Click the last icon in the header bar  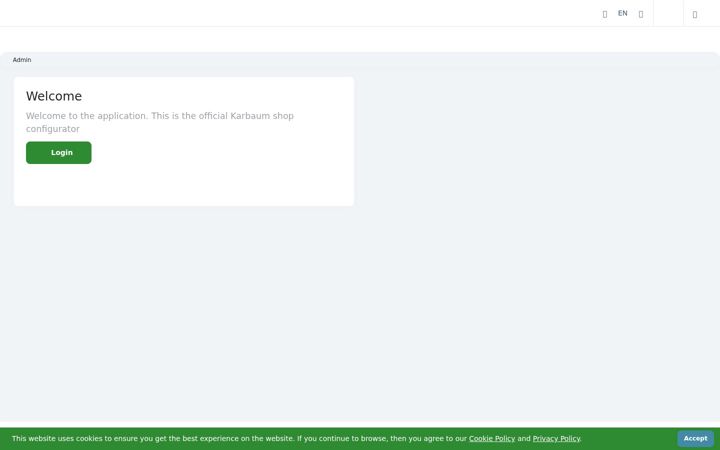click(x=695, y=14)
